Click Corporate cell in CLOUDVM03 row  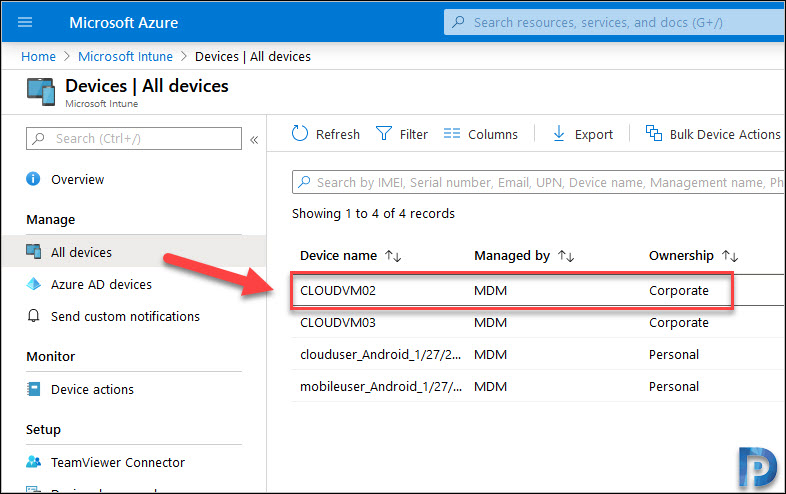tap(679, 322)
